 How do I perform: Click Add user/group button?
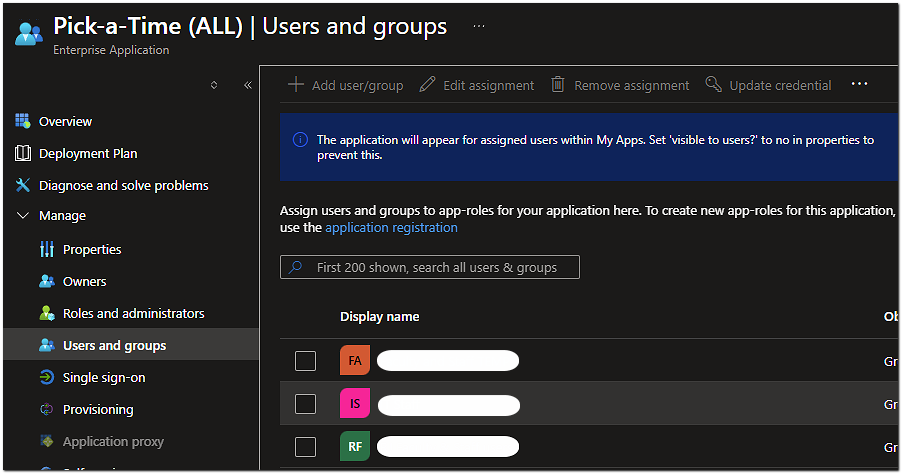click(346, 85)
